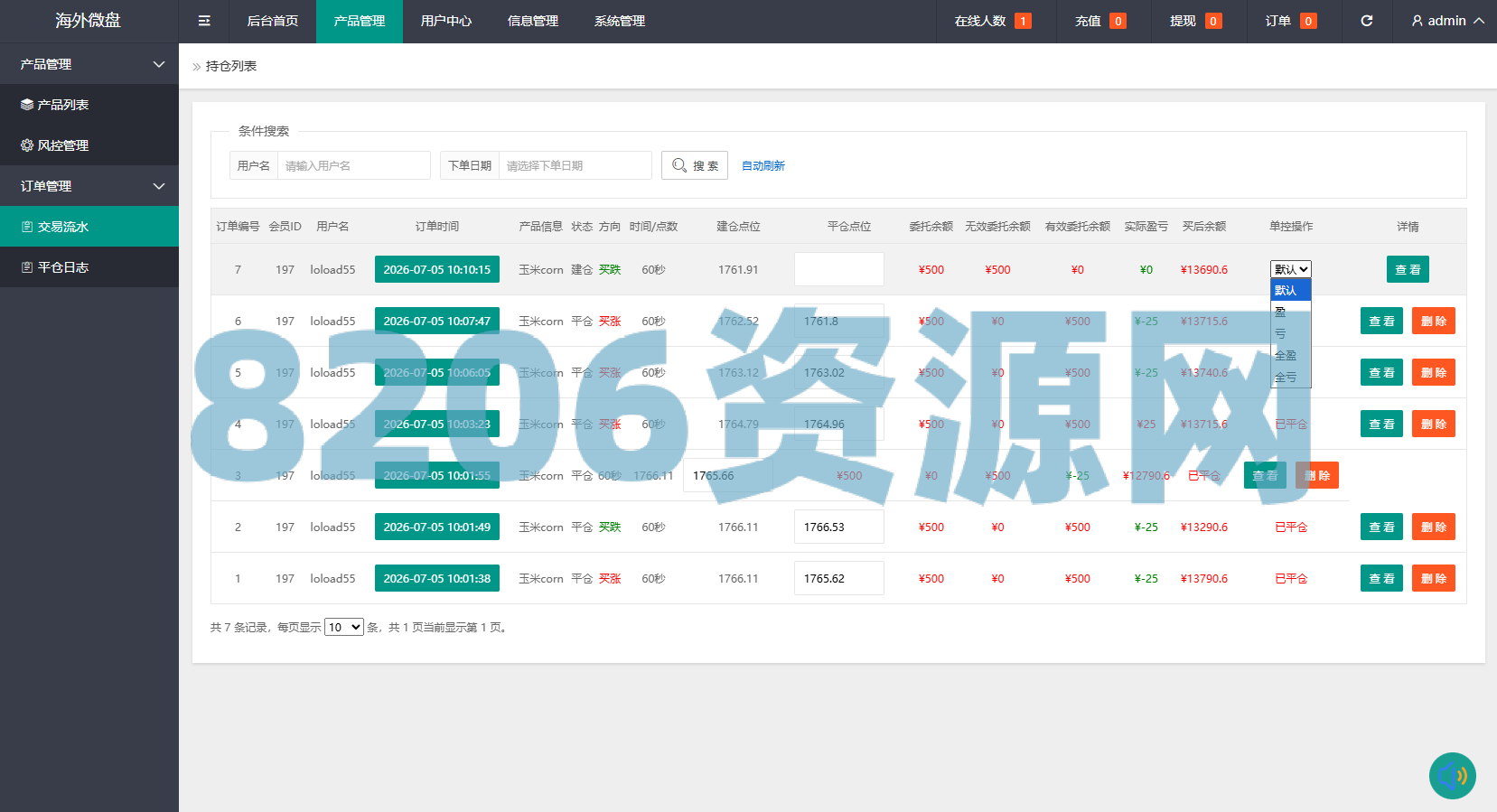
Task: Click the 平仓点位 field showing 1765.62
Action: [839, 578]
